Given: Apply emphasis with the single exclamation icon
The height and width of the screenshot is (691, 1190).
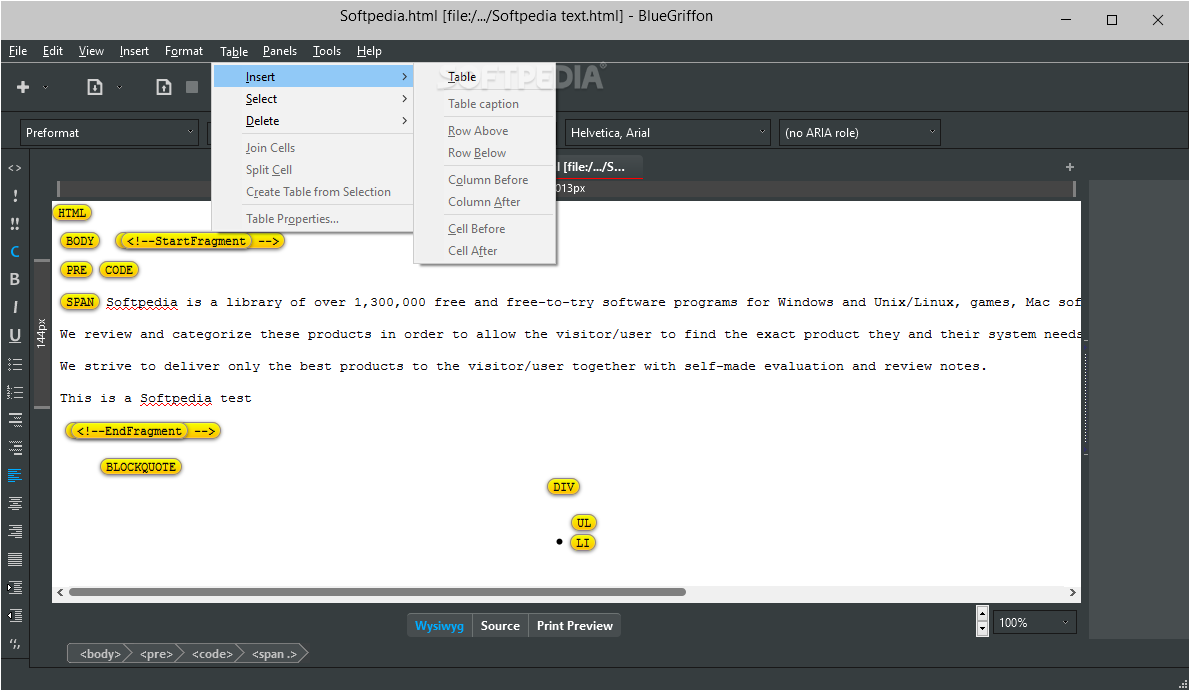Looking at the screenshot, I should [14, 196].
